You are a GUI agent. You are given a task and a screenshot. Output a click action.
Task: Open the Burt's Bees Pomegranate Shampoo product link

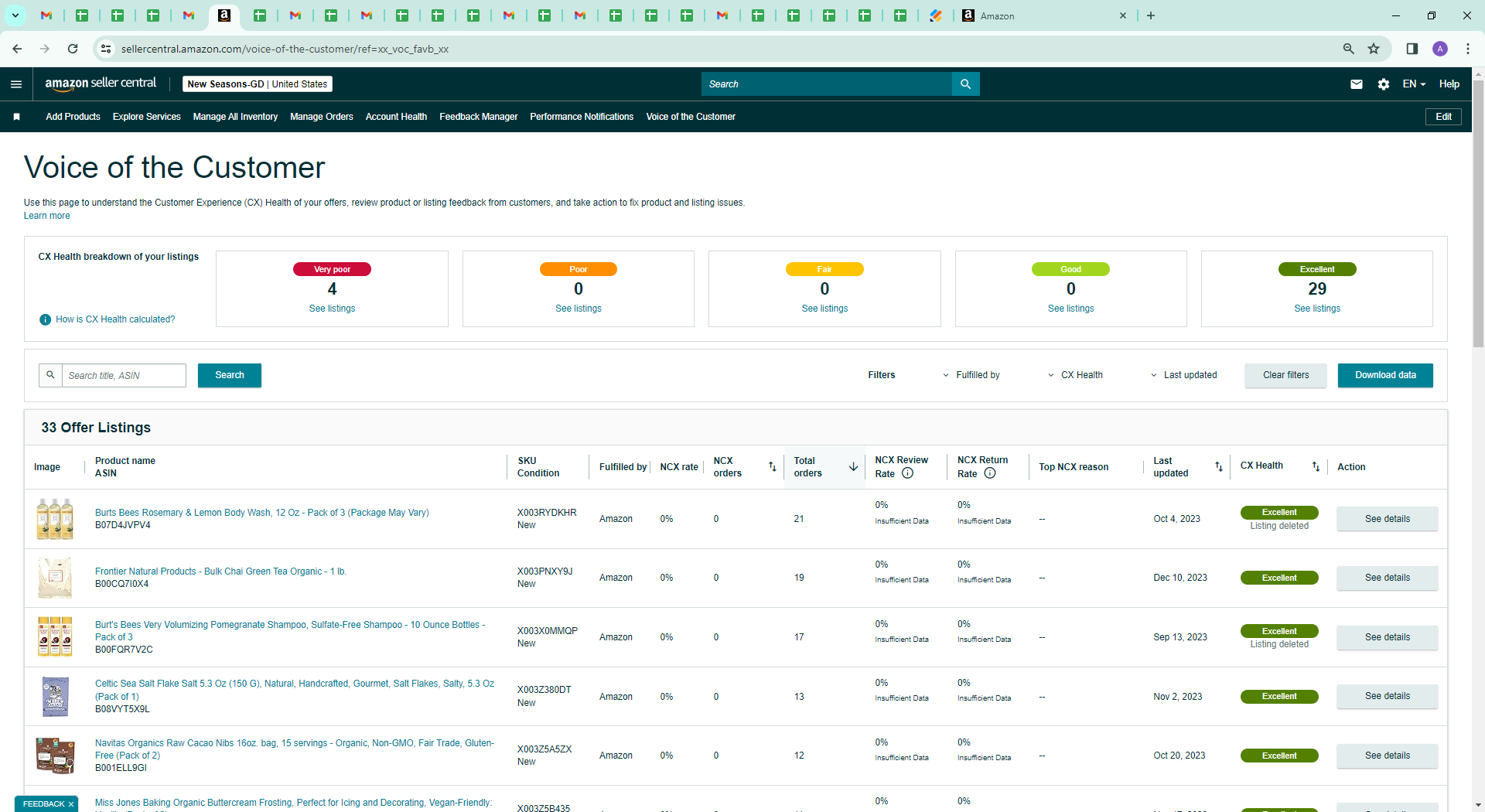tap(290, 631)
